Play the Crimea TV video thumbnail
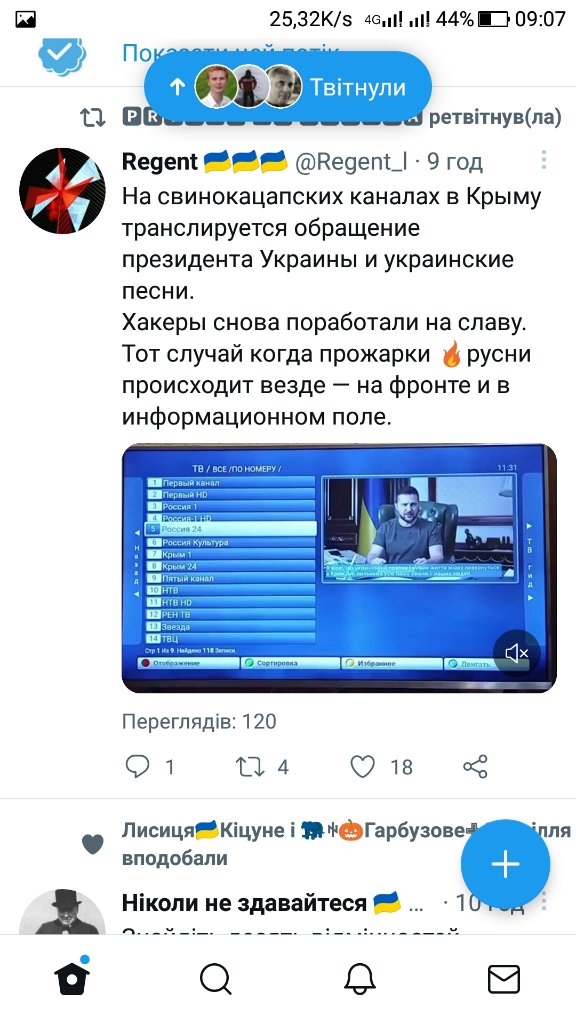The width and height of the screenshot is (576, 1024). (339, 568)
